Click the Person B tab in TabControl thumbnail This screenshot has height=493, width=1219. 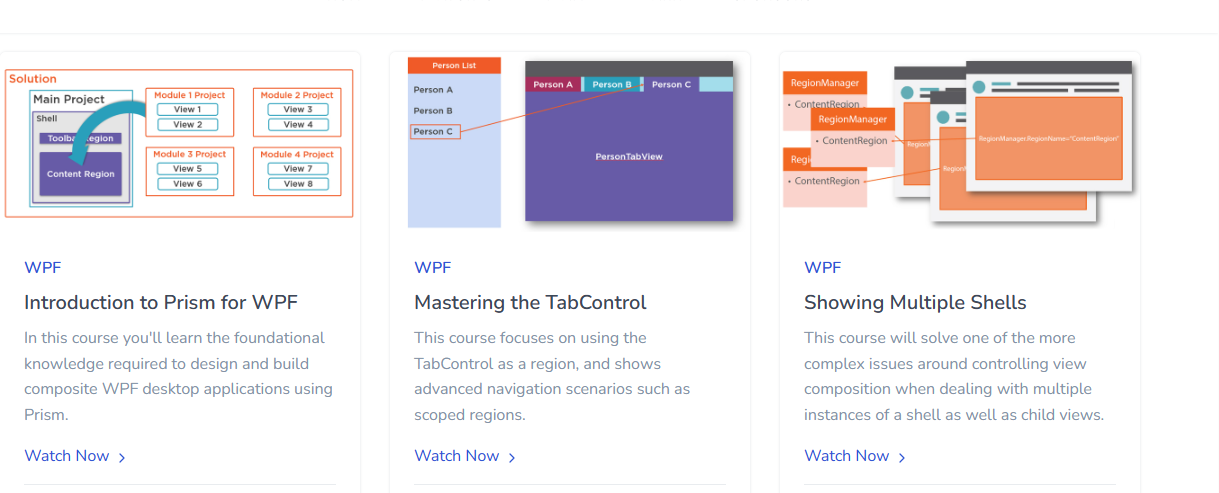pyautogui.click(x=611, y=85)
